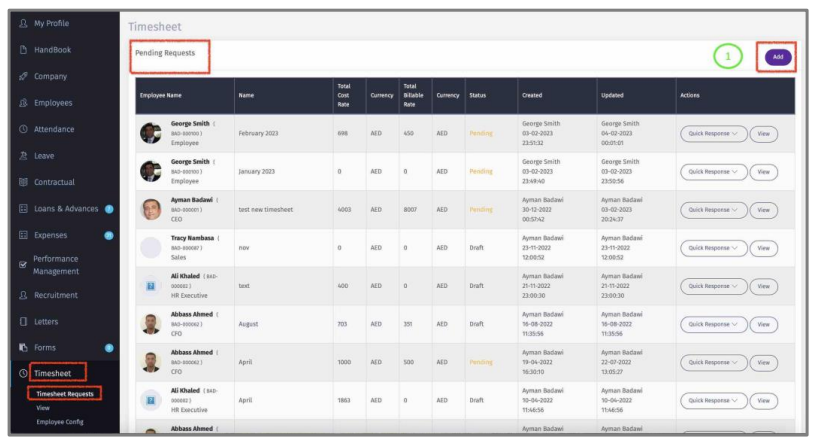View George Smith's January 2023 timesheet
815x438 pixels.
[x=764, y=172]
